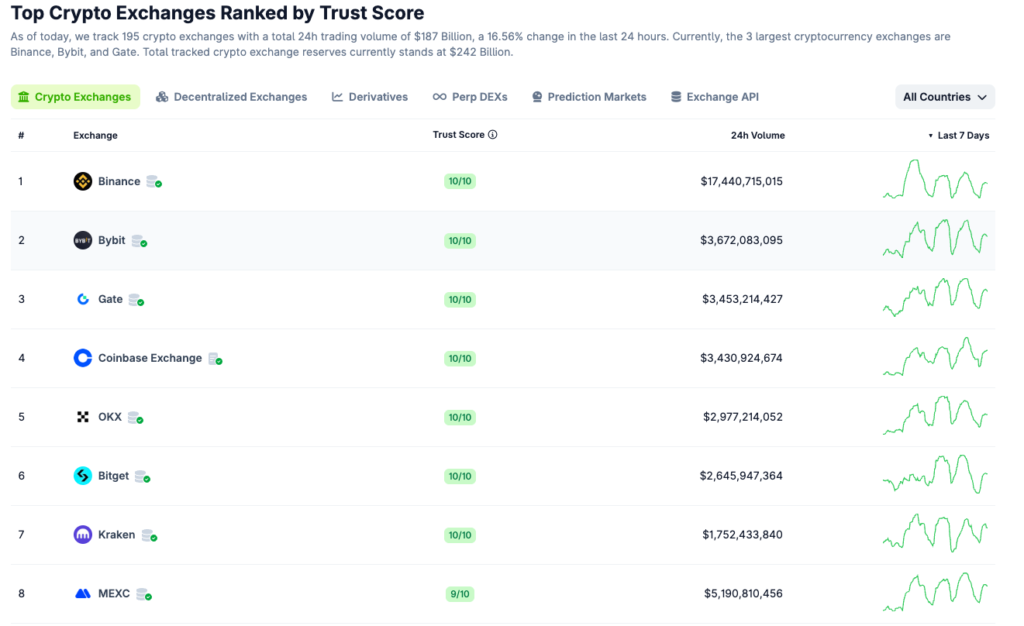Click the reserves badge icon beside Binance
Viewport: 1024px width, 626px height.
point(154,182)
